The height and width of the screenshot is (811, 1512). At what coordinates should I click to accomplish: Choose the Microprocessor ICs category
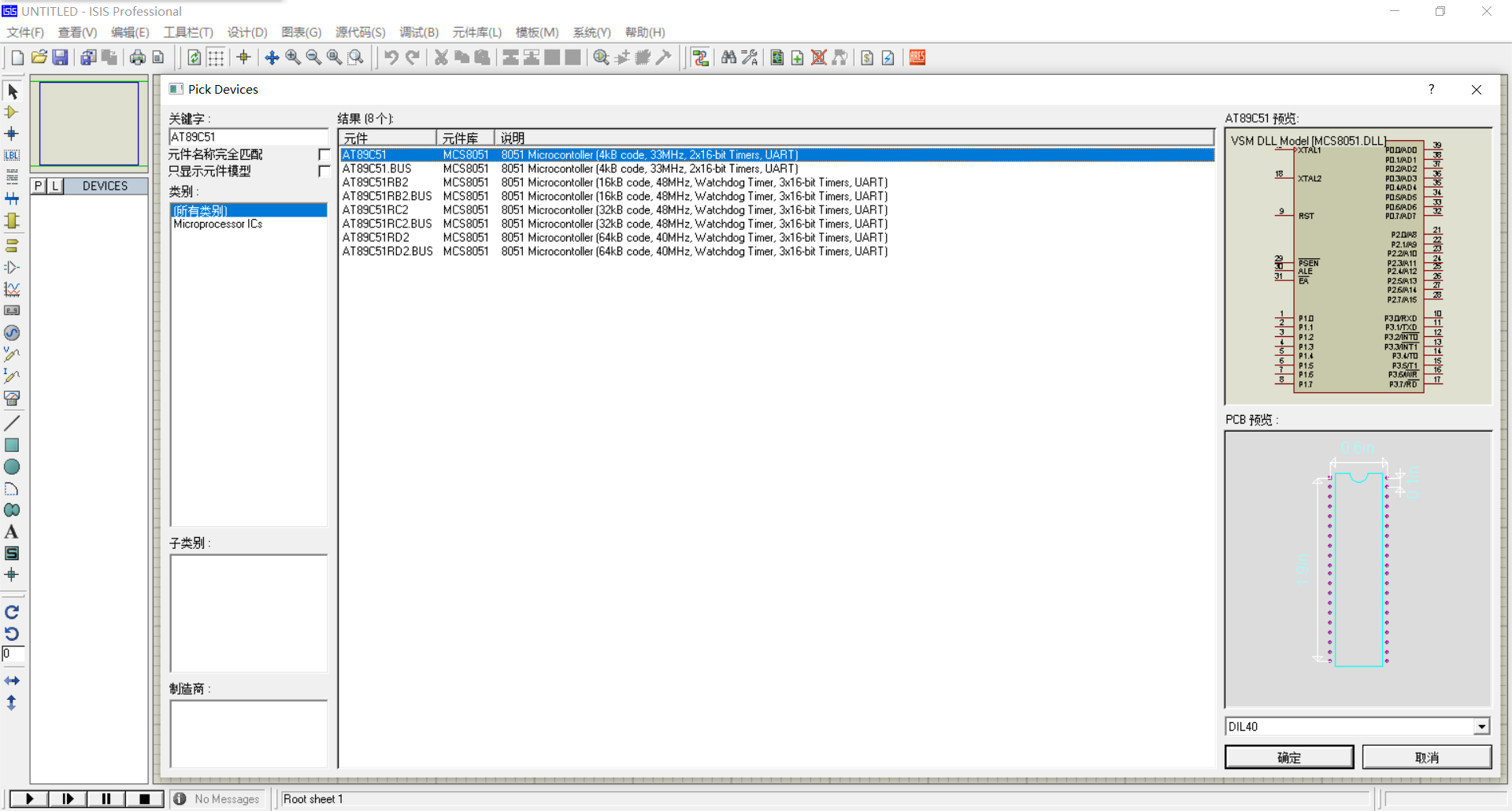218,224
